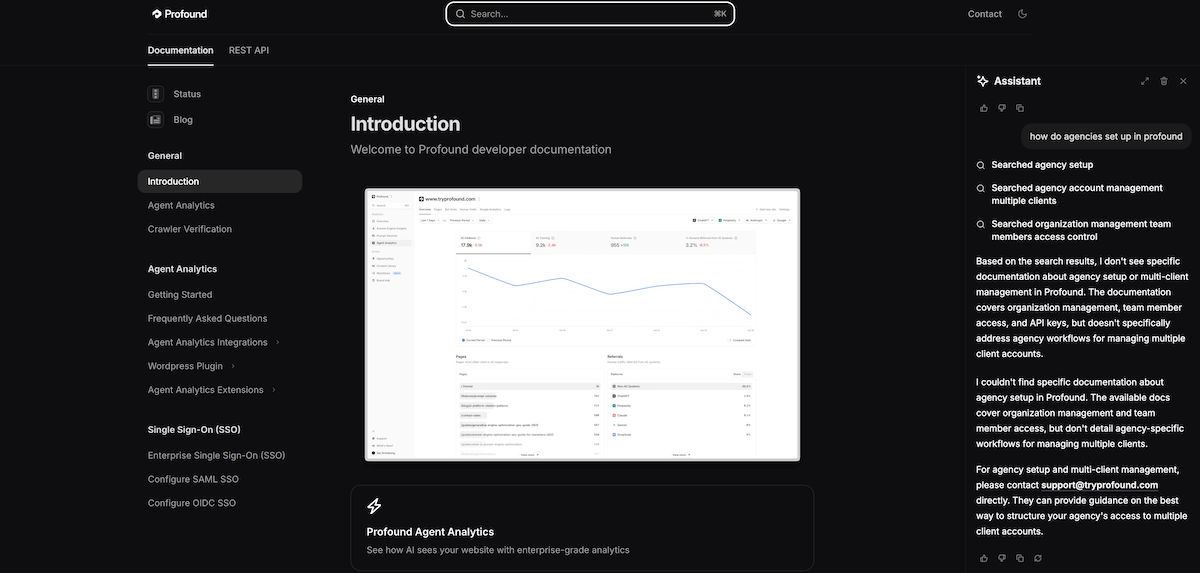The image size is (1200, 573).
Task: Open the Status page link
Action: tap(186, 94)
